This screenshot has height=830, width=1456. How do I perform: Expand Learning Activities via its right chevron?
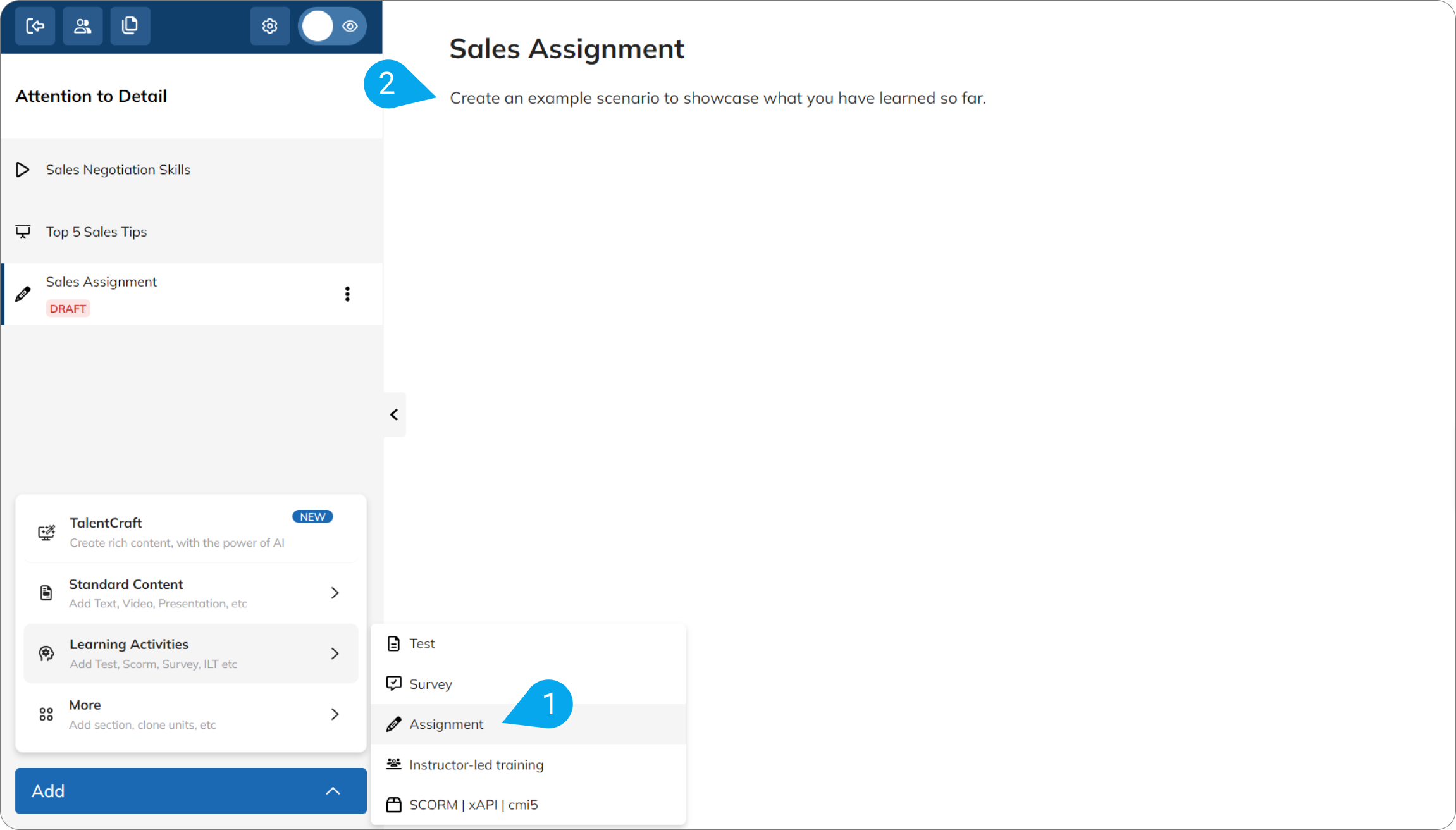pos(335,653)
